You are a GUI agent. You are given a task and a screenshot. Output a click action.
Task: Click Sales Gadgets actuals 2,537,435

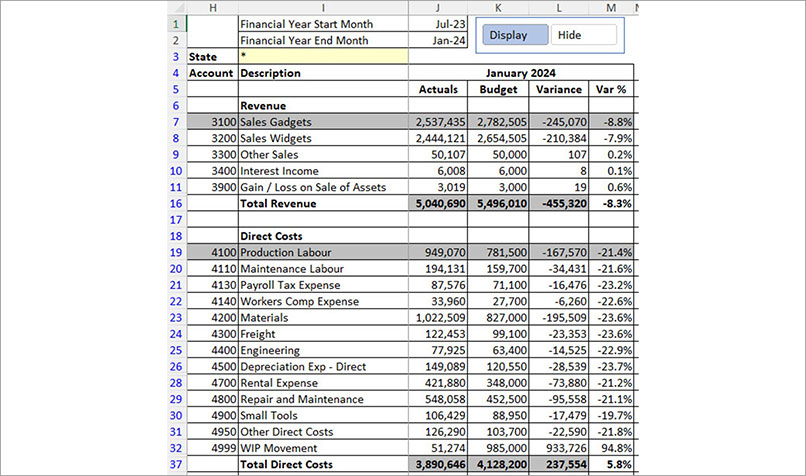click(438, 122)
